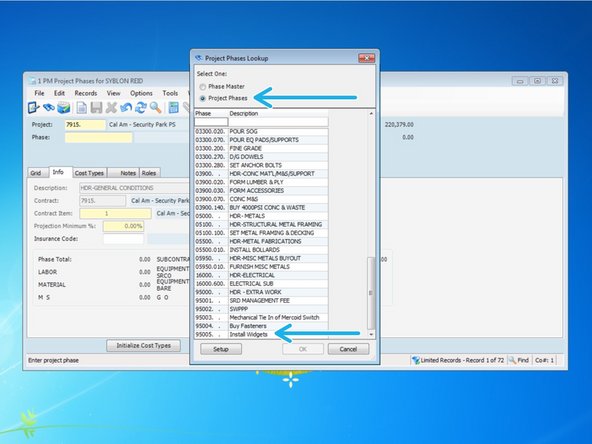Click the blue box with green check icon
This screenshot has width=592, height=444.
[63, 108]
